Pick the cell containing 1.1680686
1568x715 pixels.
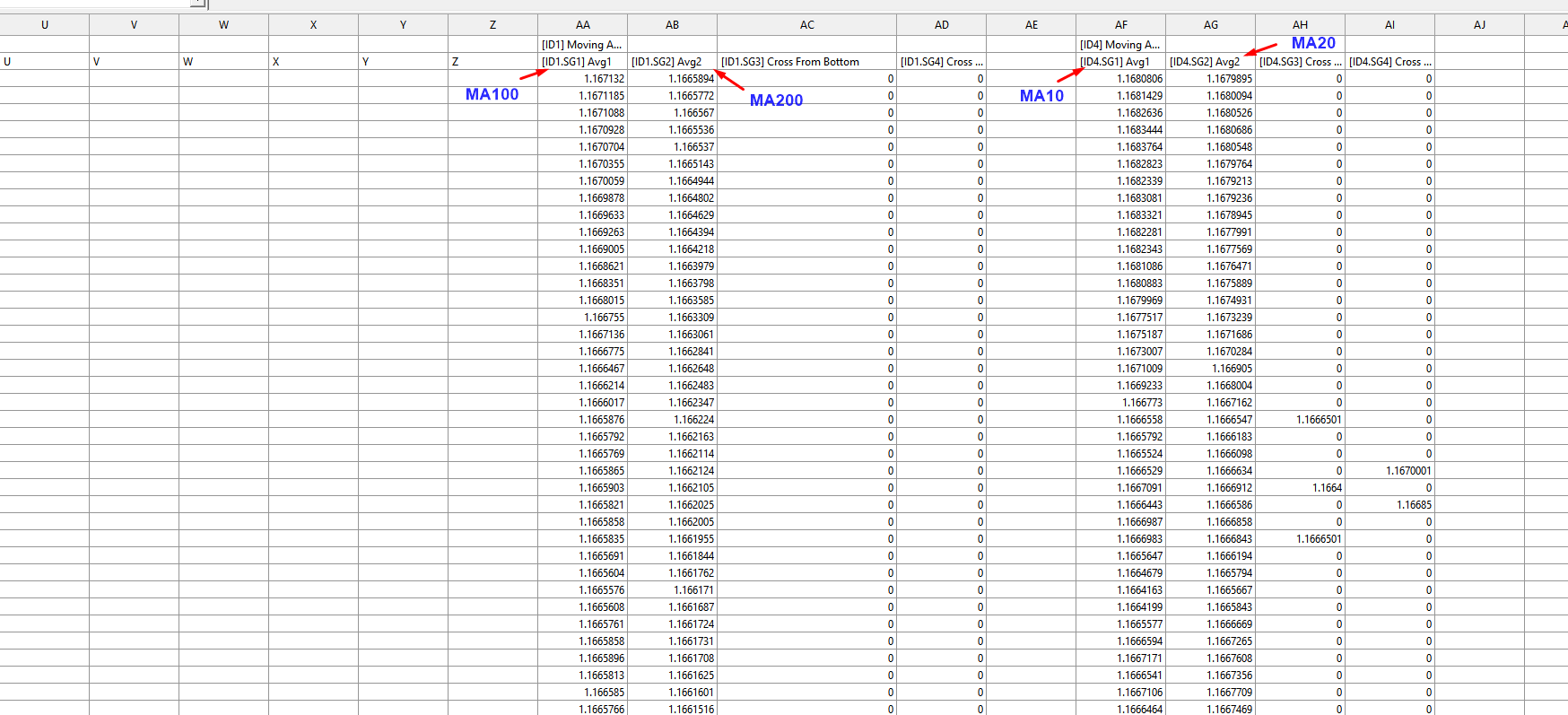coord(1211,130)
